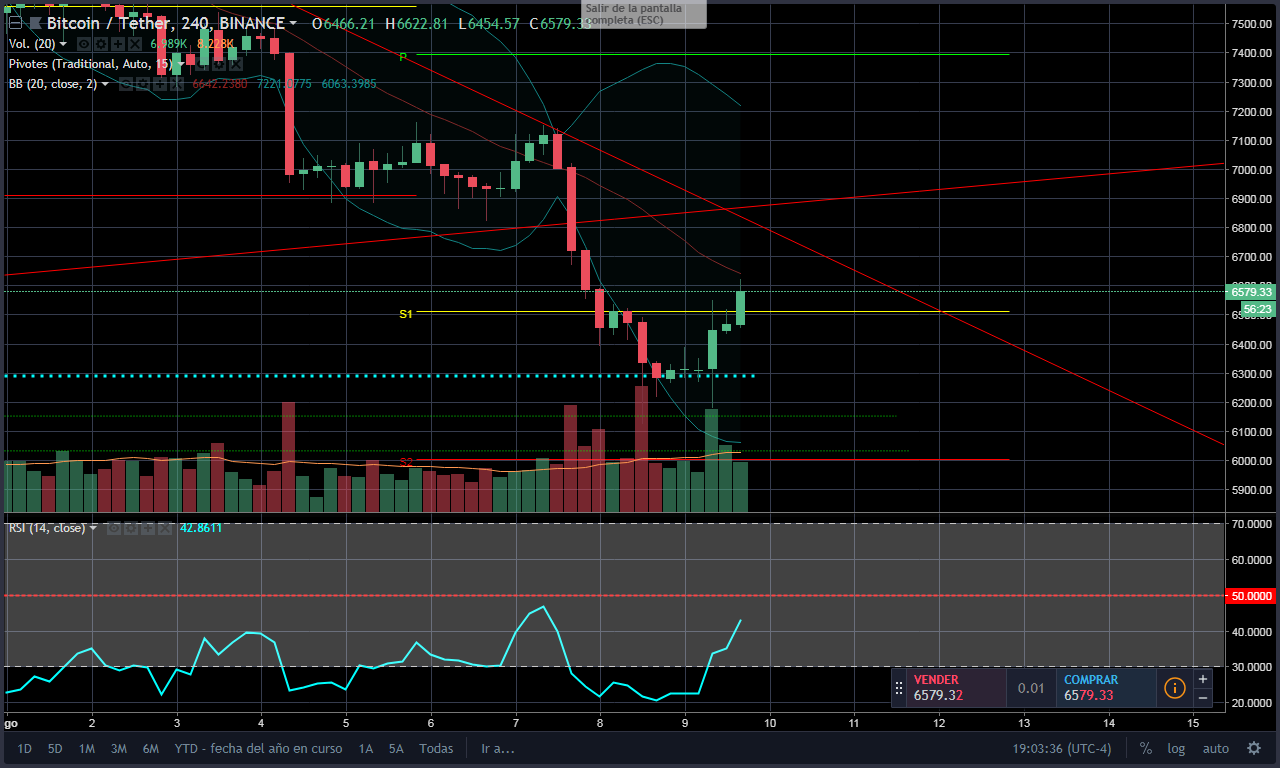Click the VENDER sell button at 6579.32
The width and height of the screenshot is (1280, 768).
957,688
